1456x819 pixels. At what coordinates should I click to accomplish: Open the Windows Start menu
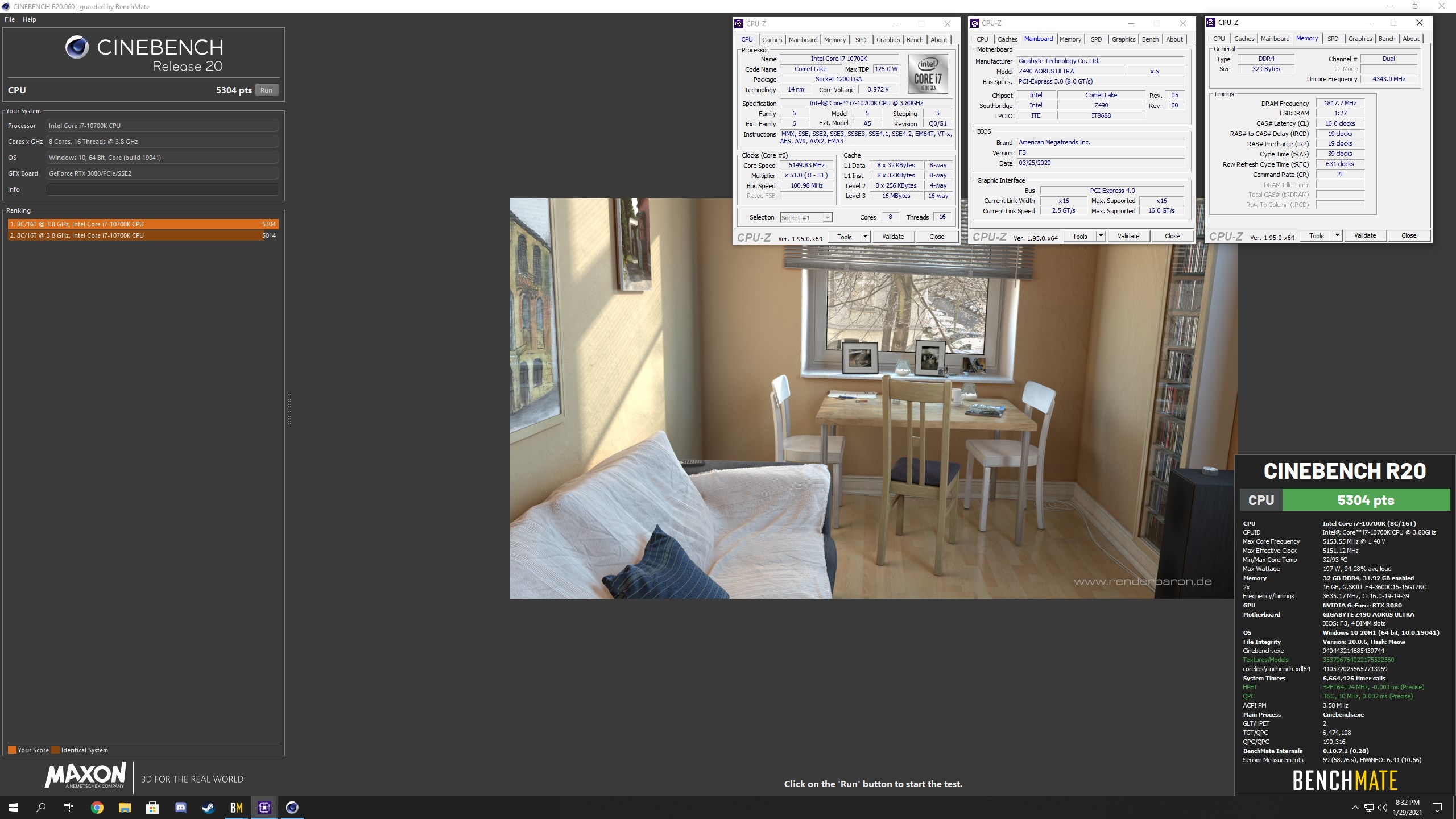coord(14,807)
